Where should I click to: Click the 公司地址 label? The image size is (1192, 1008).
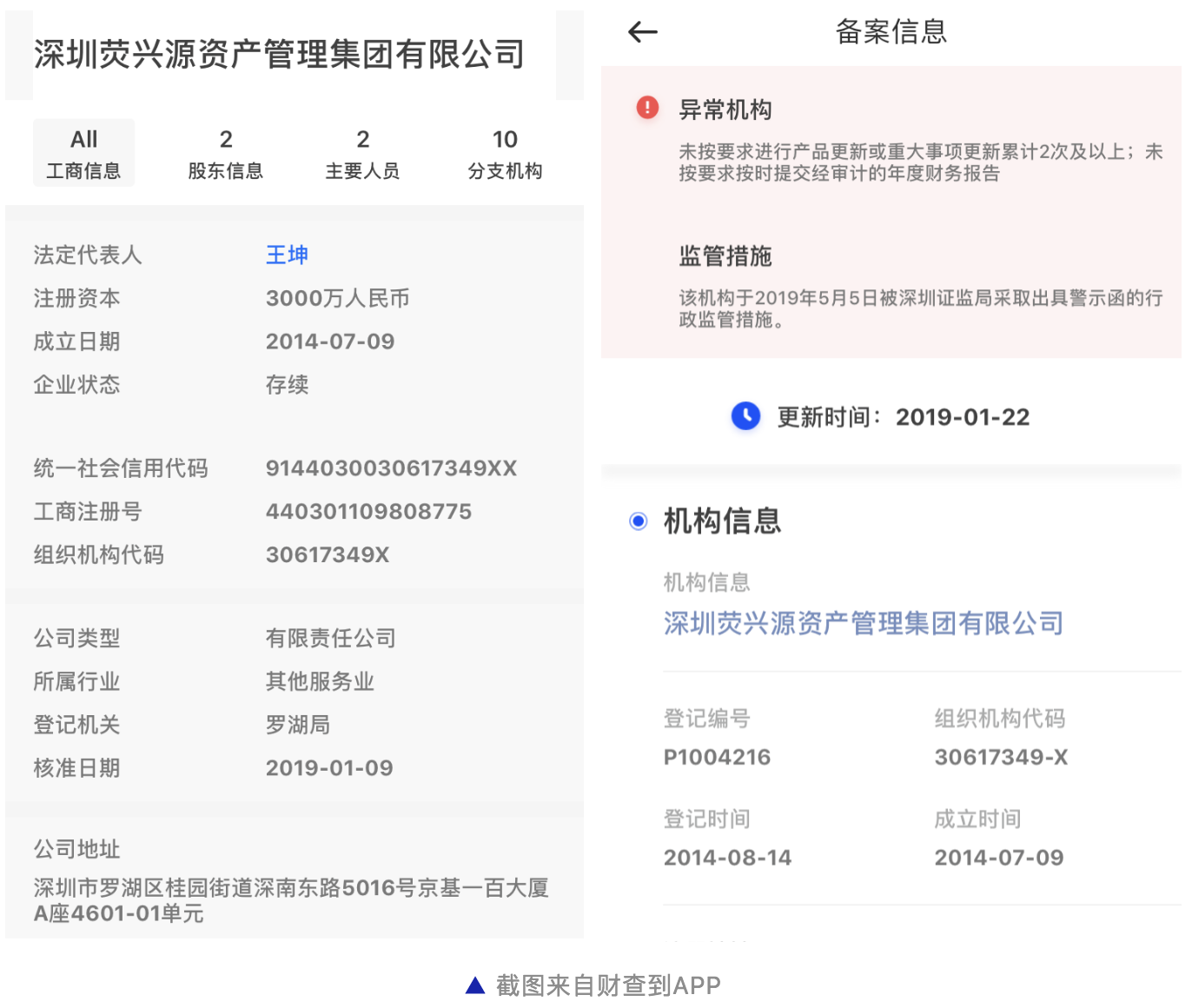pos(77,849)
